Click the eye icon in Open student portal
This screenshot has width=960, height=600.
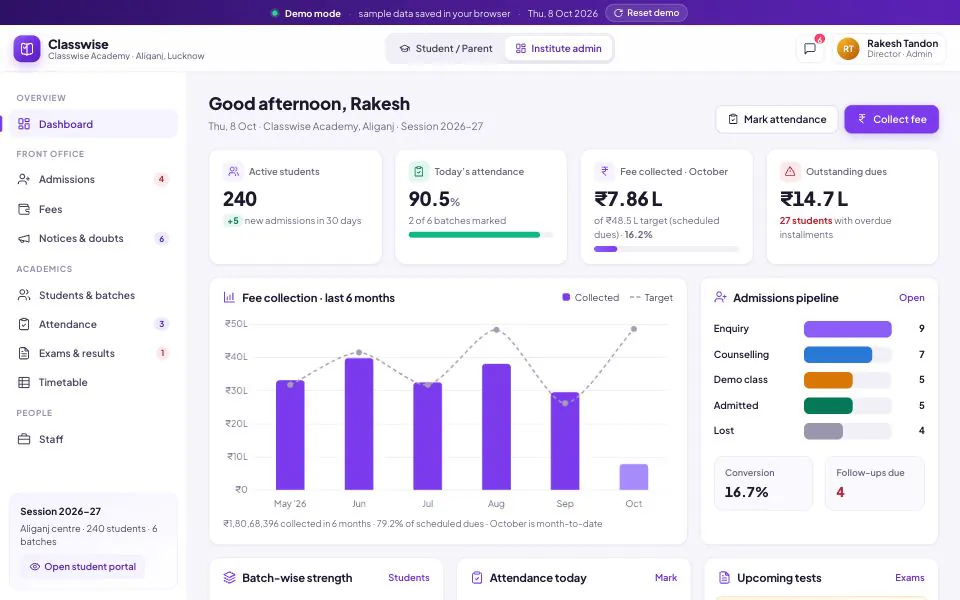[x=35, y=567]
